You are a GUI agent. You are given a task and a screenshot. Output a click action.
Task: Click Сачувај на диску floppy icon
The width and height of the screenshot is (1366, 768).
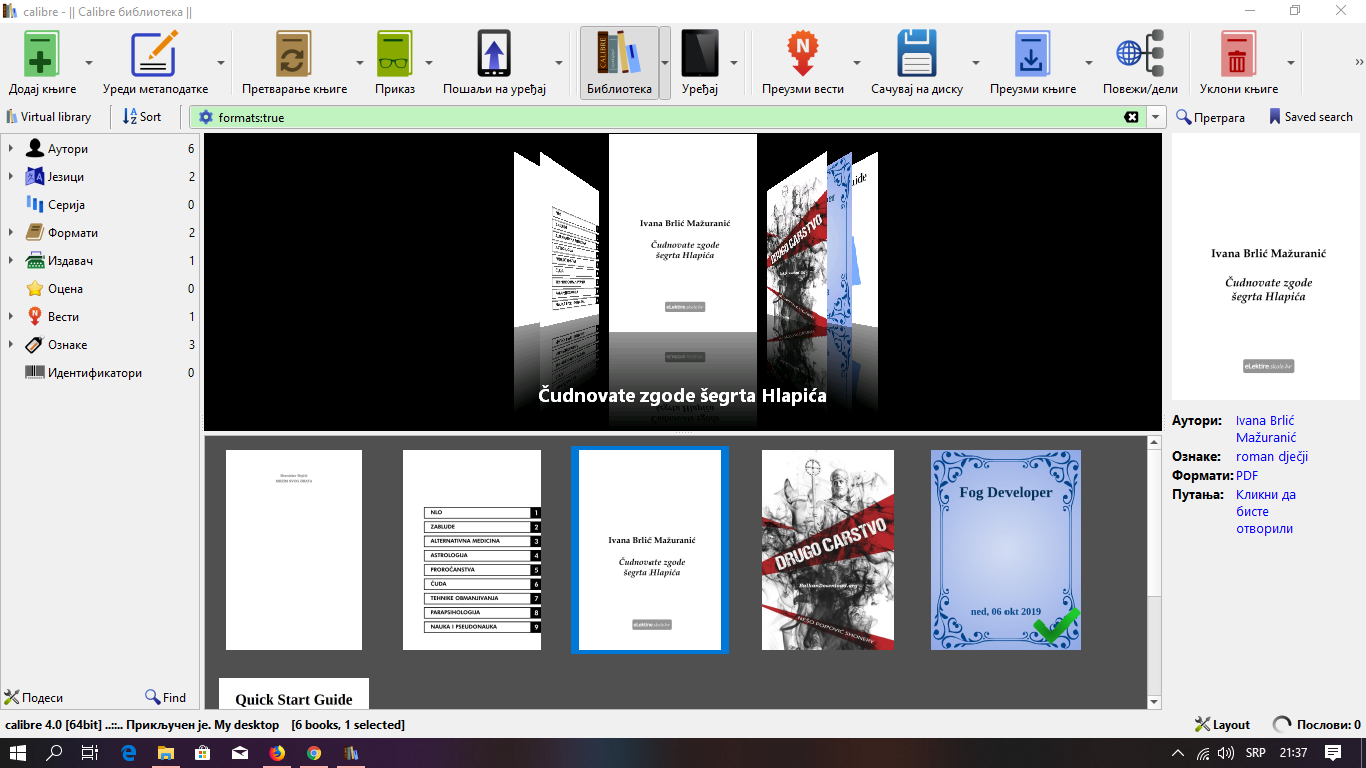[916, 53]
